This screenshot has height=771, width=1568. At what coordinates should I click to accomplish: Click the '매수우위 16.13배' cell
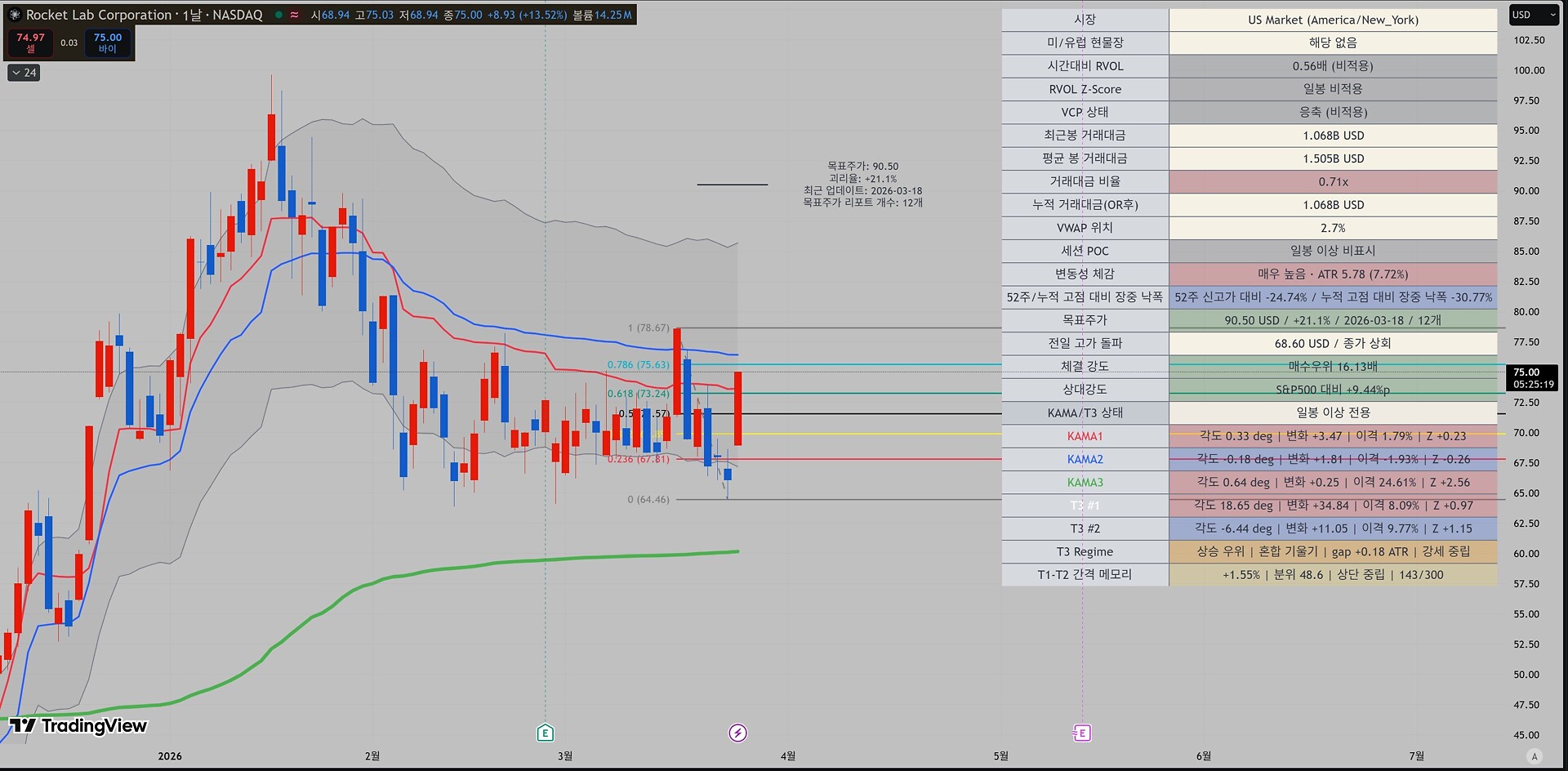coord(1333,367)
